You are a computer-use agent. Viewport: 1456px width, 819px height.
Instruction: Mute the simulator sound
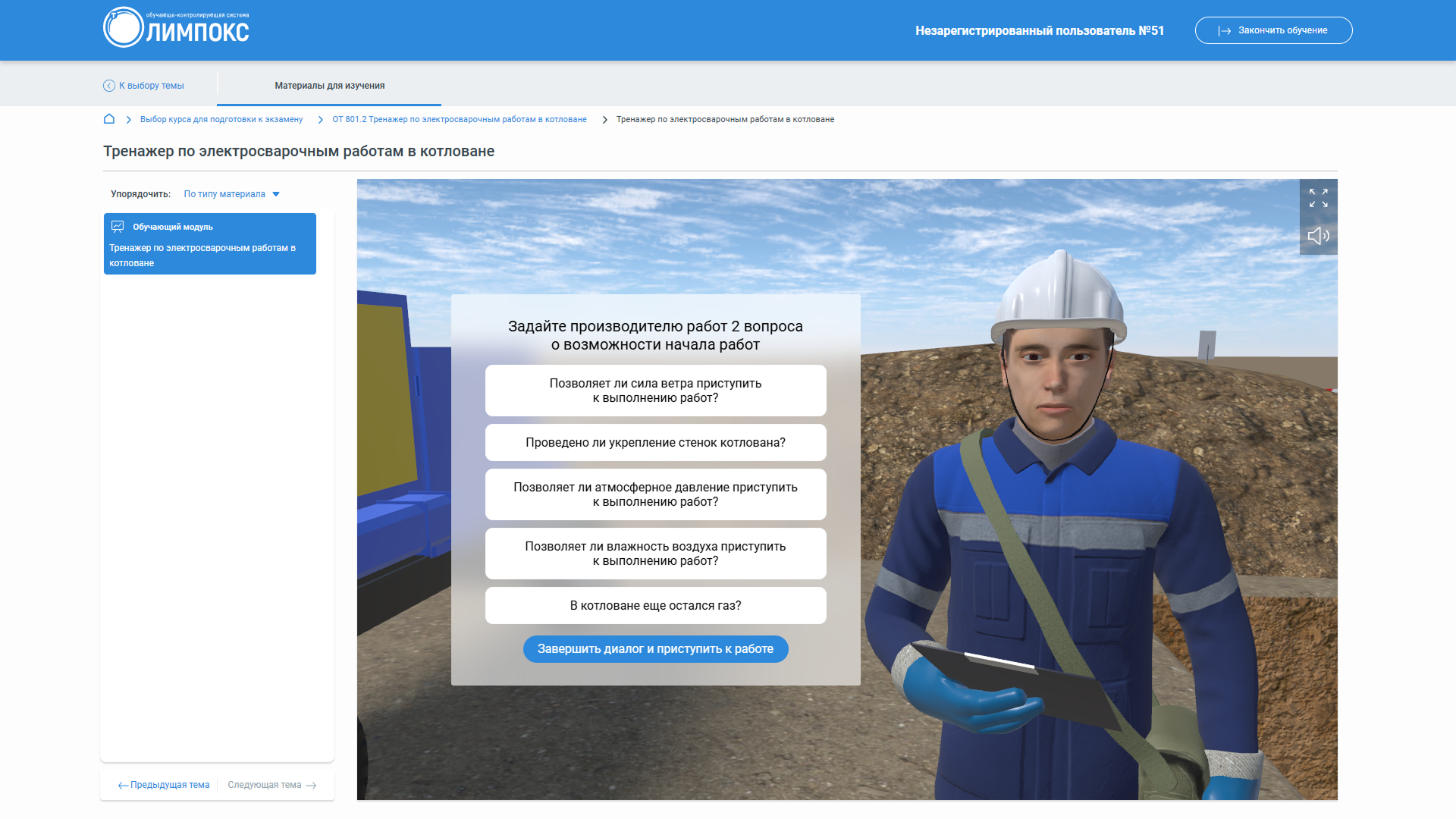tap(1319, 235)
